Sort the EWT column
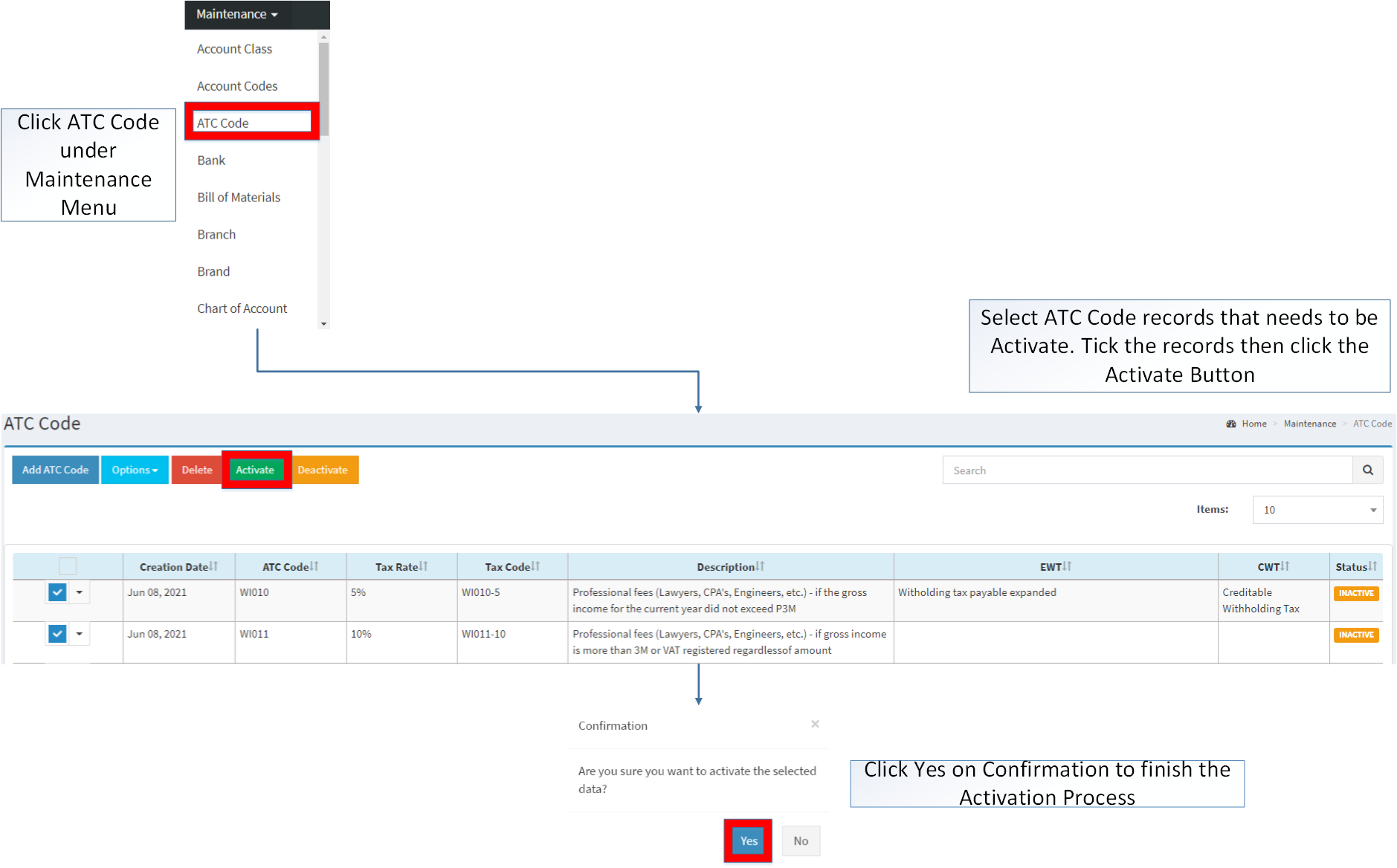Image resolution: width=1397 pixels, height=868 pixels. [x=1065, y=566]
